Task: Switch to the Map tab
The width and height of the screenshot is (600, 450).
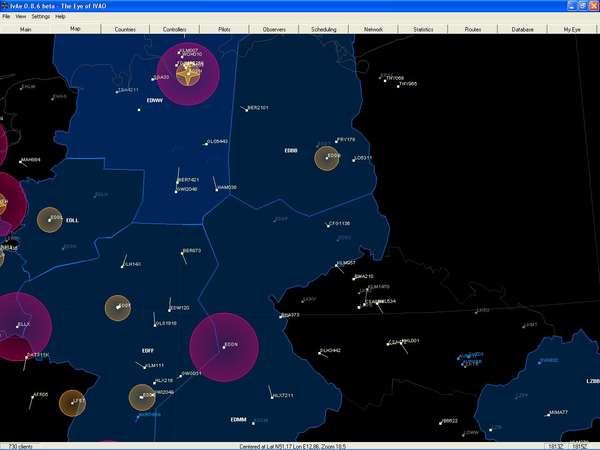Action: 75,29
